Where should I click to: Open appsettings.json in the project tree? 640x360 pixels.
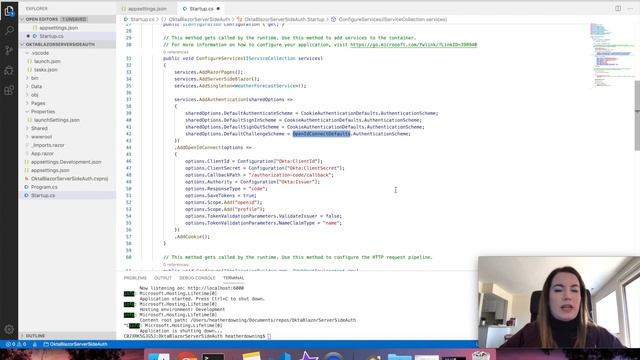50,170
